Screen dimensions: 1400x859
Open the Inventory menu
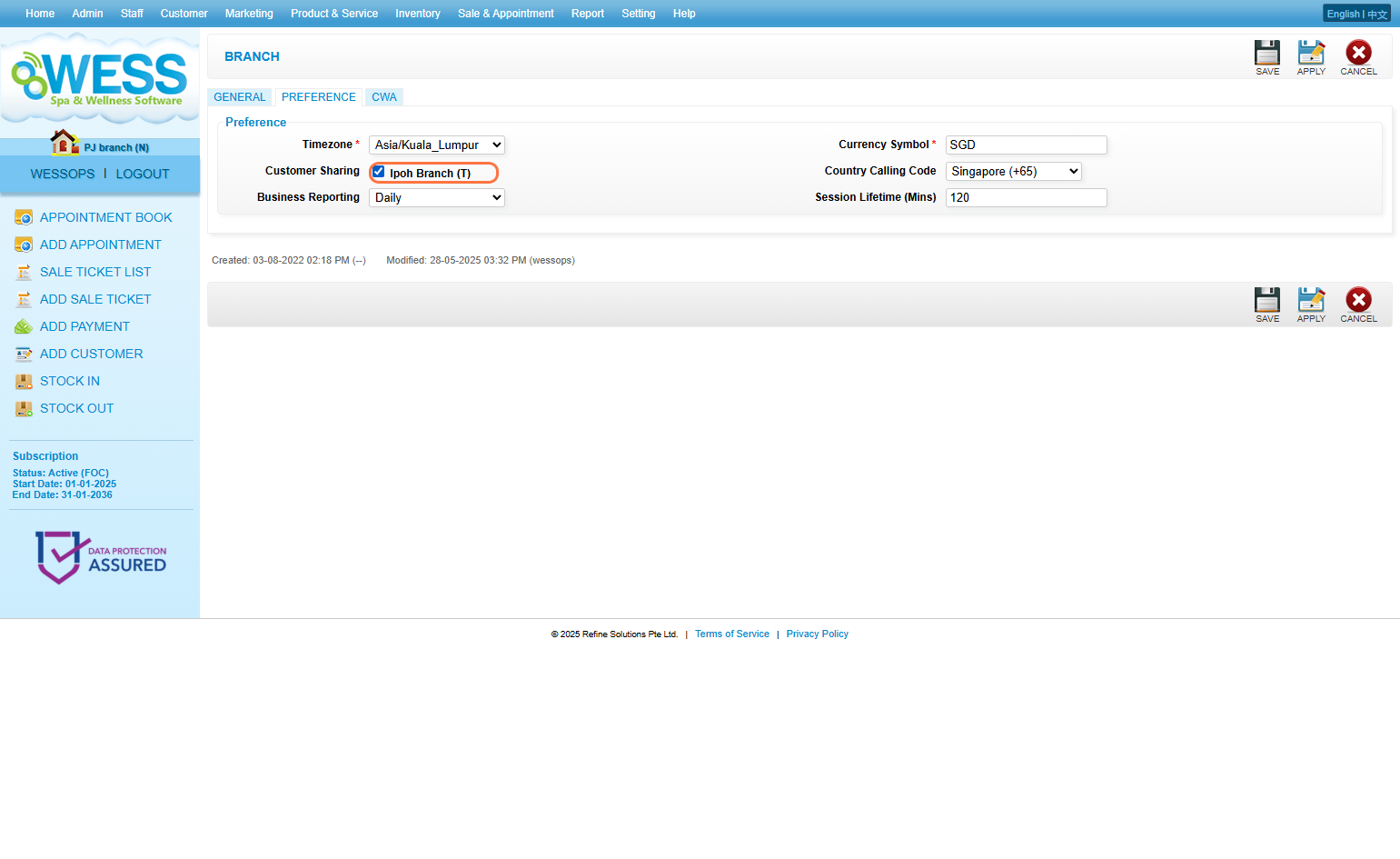(417, 14)
